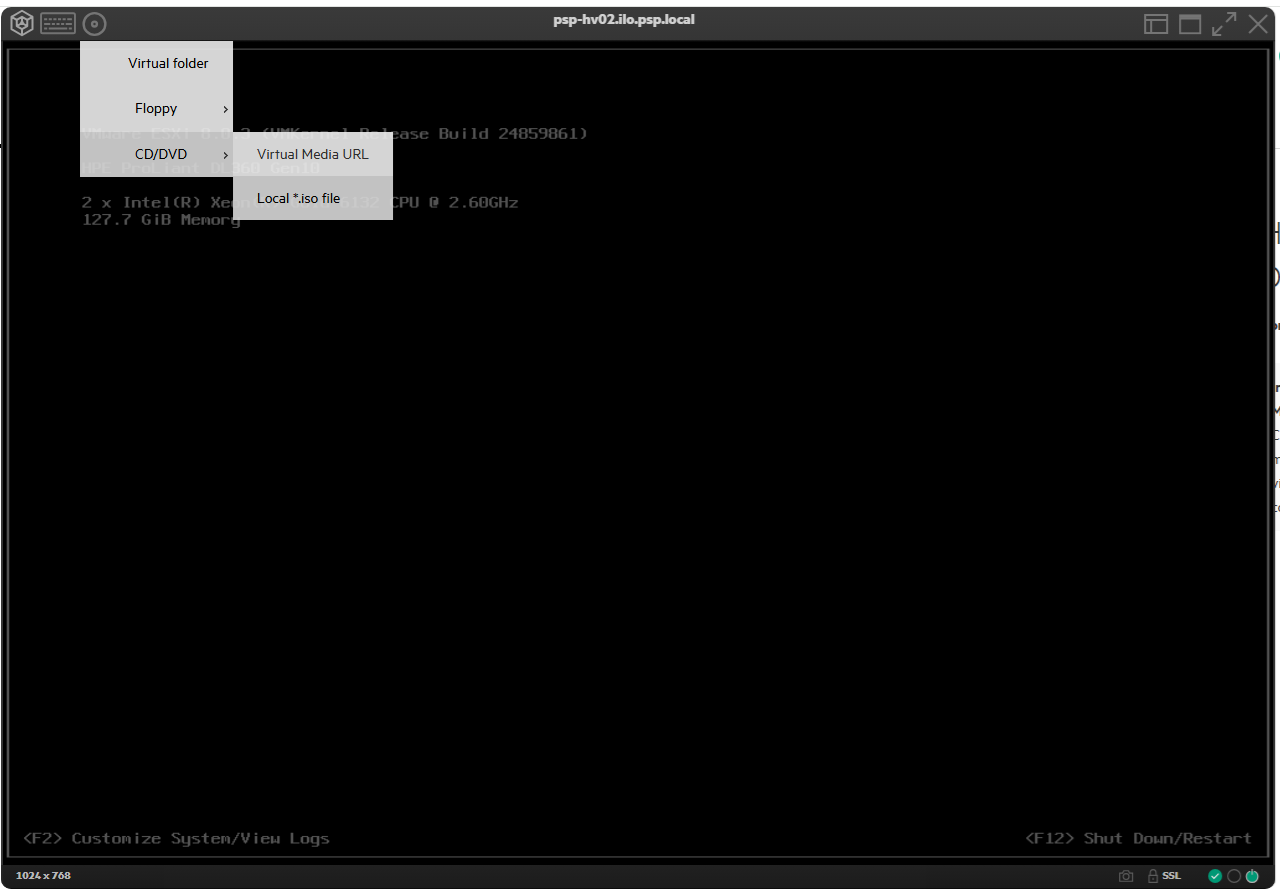Click the virtual media disc icon
The width and height of the screenshot is (1280, 895).
point(94,25)
